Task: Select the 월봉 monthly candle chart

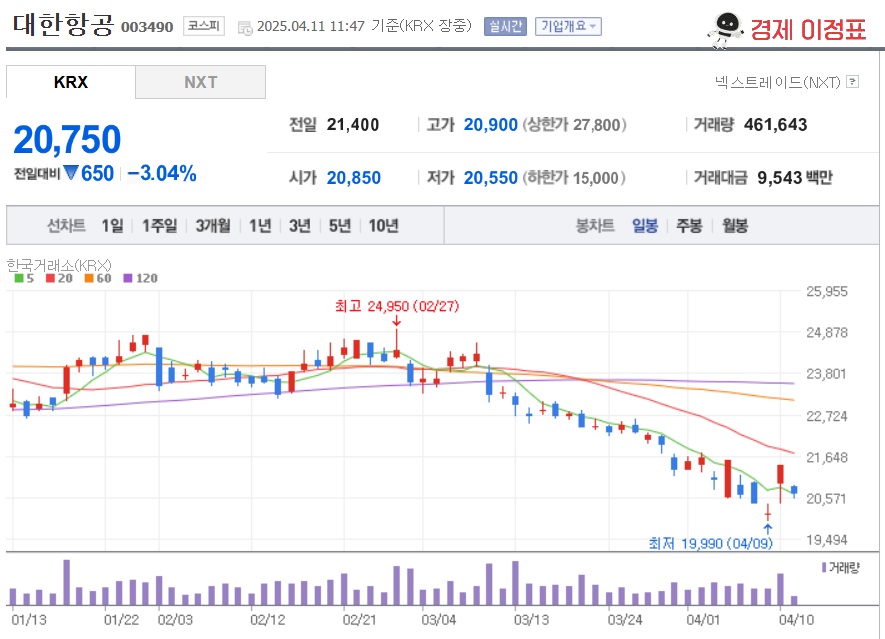Action: [x=735, y=226]
